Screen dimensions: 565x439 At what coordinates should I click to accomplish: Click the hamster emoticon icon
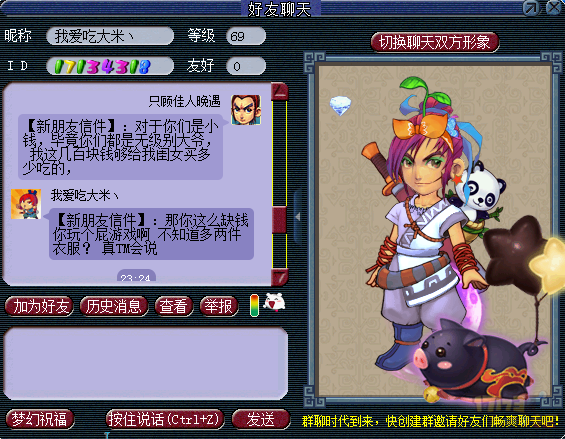click(274, 302)
